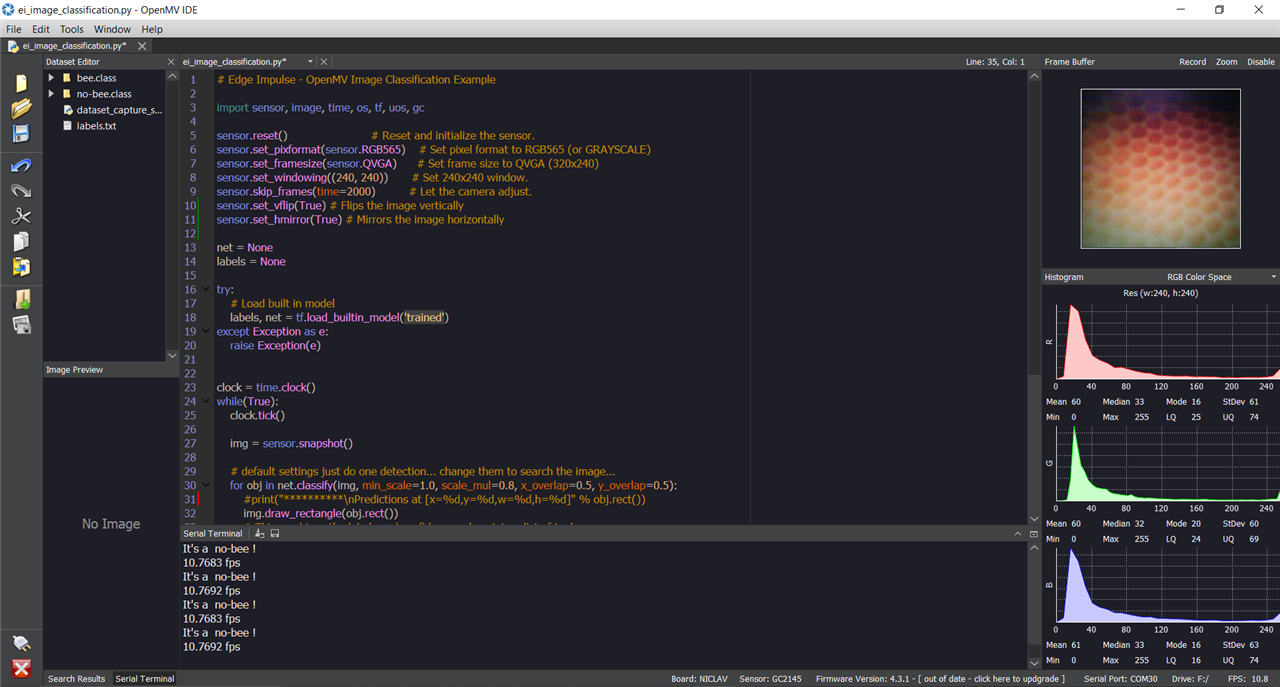Select the ei_image_classification.py file tab
This screenshot has height=687, width=1280.
click(73, 46)
